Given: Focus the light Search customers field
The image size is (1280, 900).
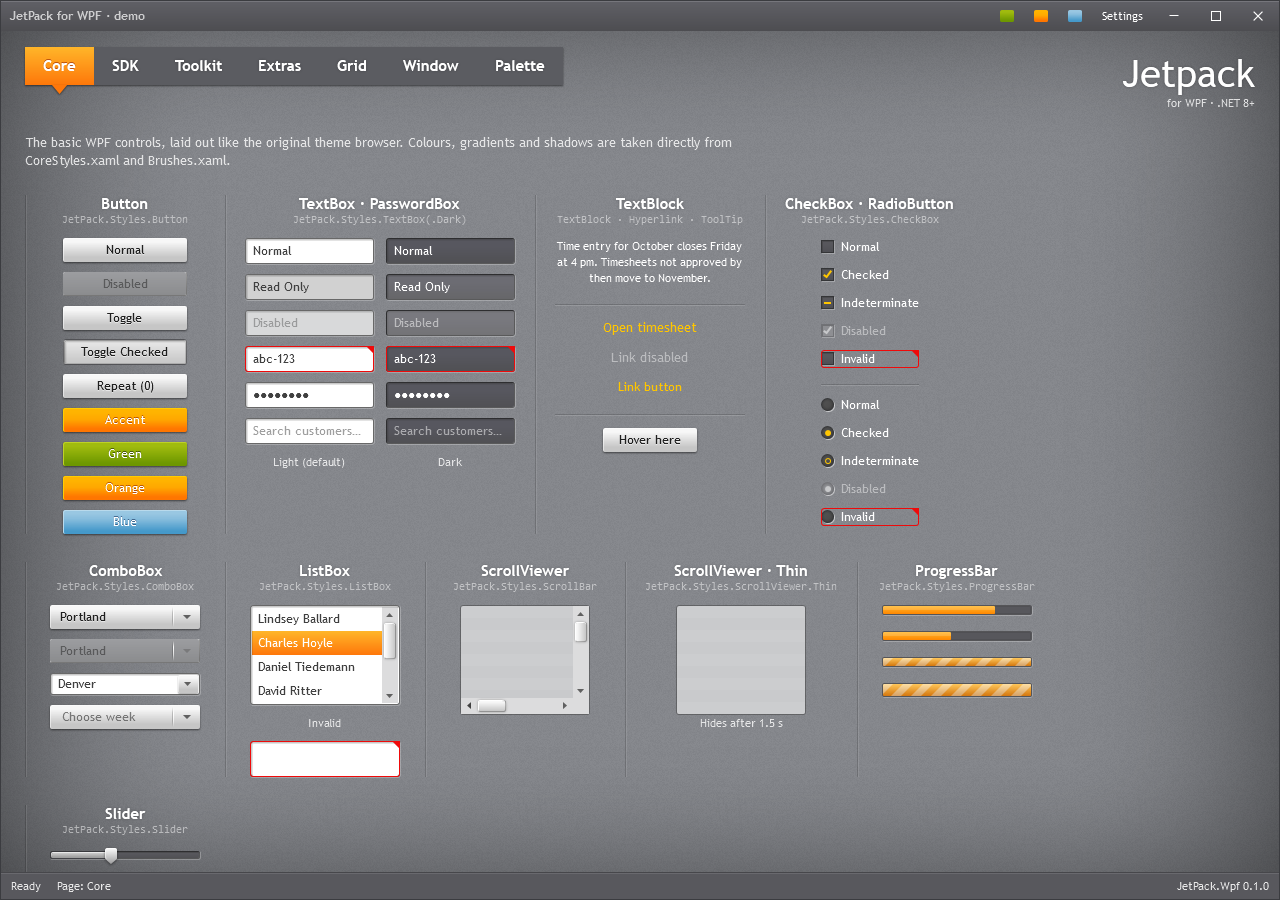Looking at the screenshot, I should (310, 431).
